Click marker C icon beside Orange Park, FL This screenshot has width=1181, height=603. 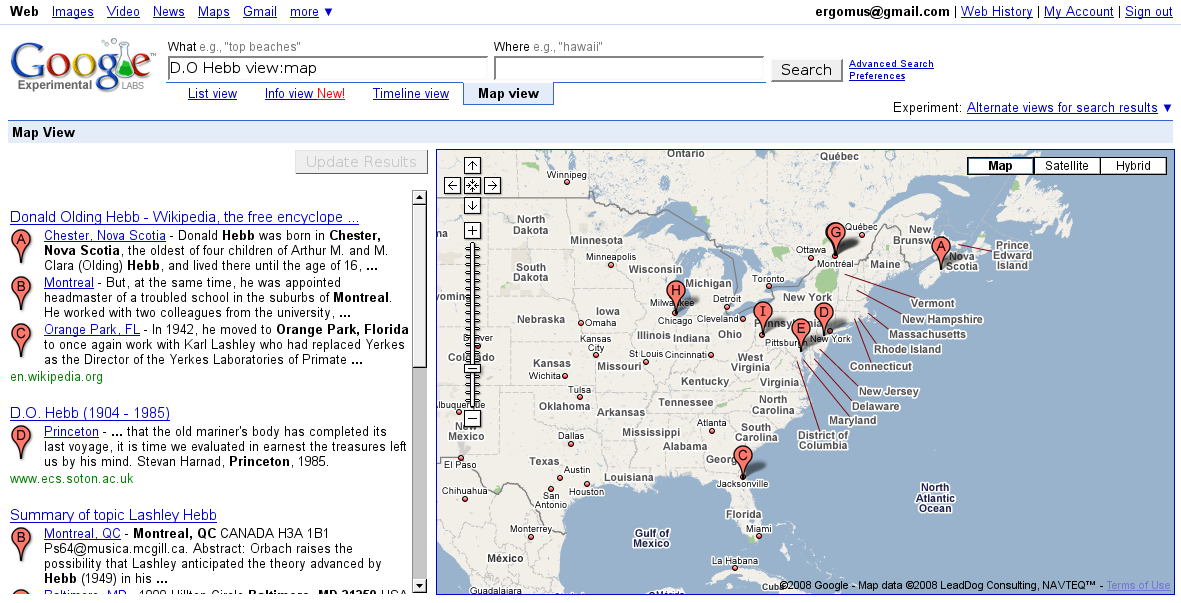[x=21, y=340]
